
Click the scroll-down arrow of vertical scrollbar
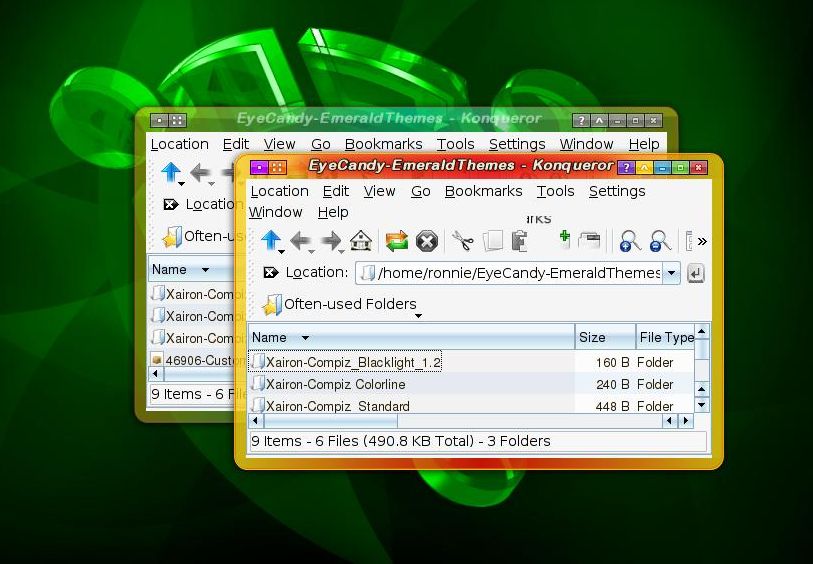(702, 404)
